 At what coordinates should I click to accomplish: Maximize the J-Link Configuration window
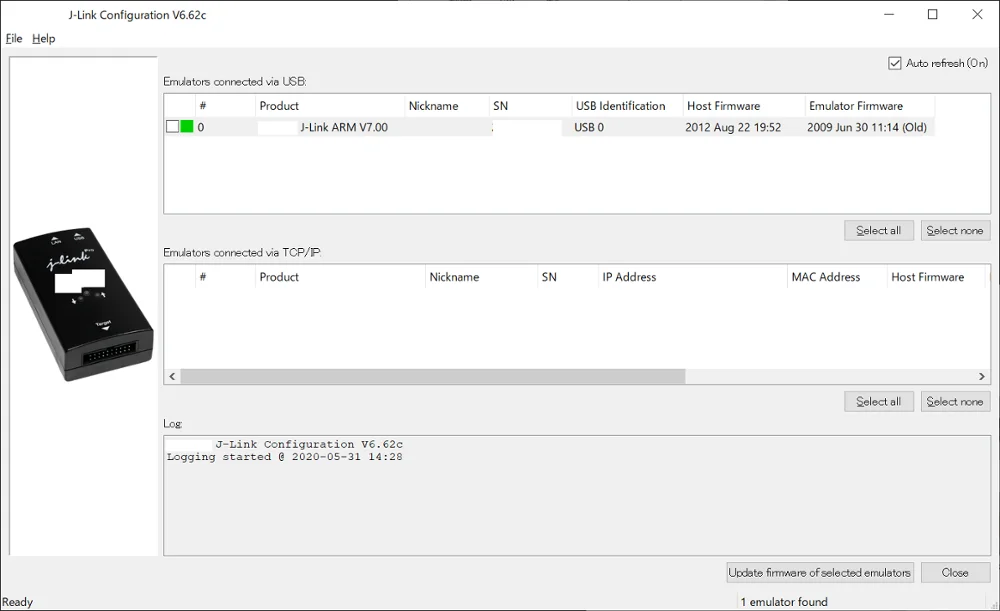click(932, 14)
